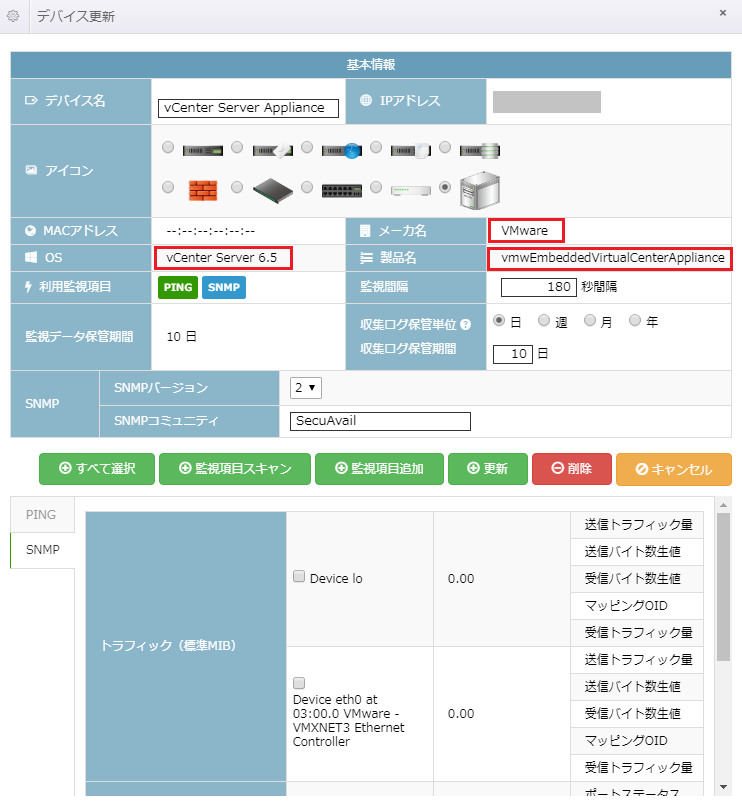Click the 収集ログ保管期間 days input field
The width and height of the screenshot is (742, 808).
(513, 354)
